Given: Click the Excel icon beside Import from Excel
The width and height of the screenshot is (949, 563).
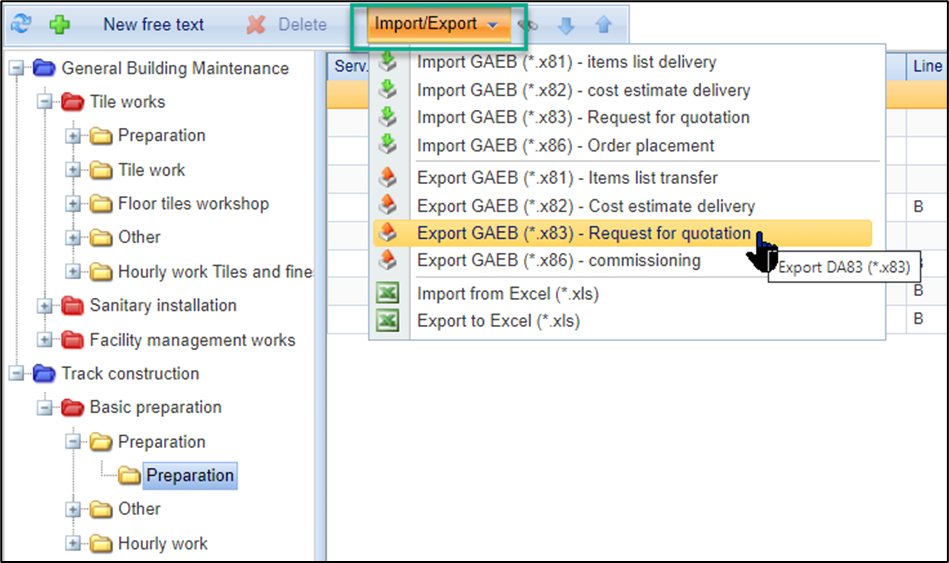Looking at the screenshot, I should click(387, 294).
